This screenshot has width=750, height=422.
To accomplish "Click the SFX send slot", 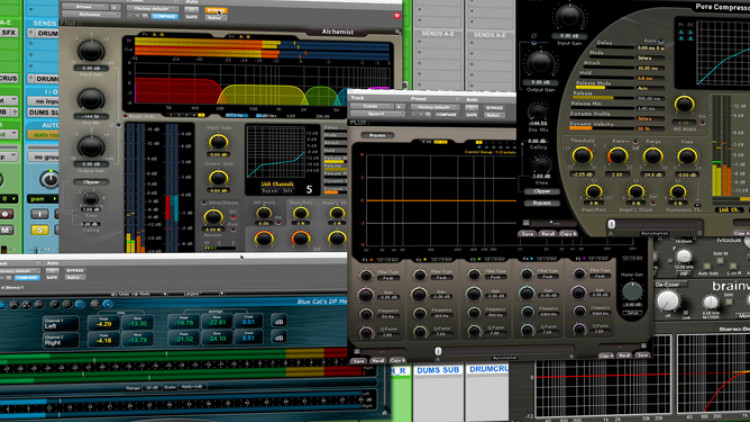I will (x=9, y=33).
